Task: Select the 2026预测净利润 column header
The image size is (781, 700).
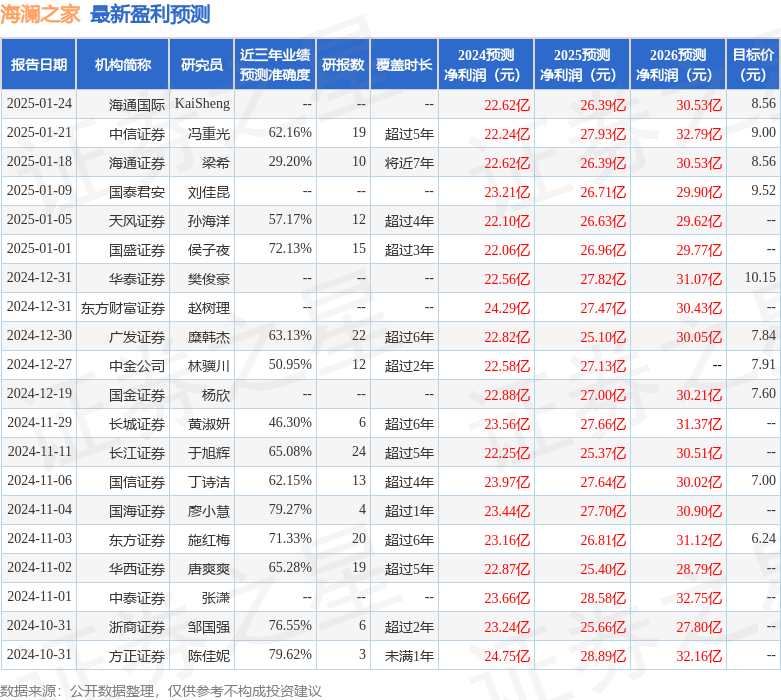Action: tap(677, 65)
